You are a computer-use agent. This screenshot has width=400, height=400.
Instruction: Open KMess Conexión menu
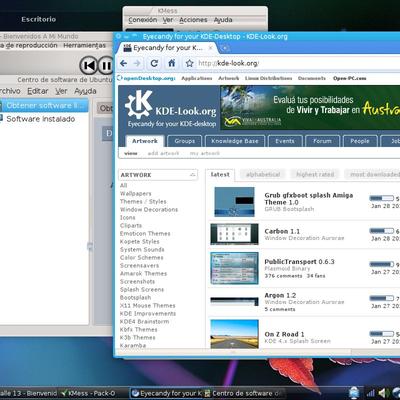143,20
